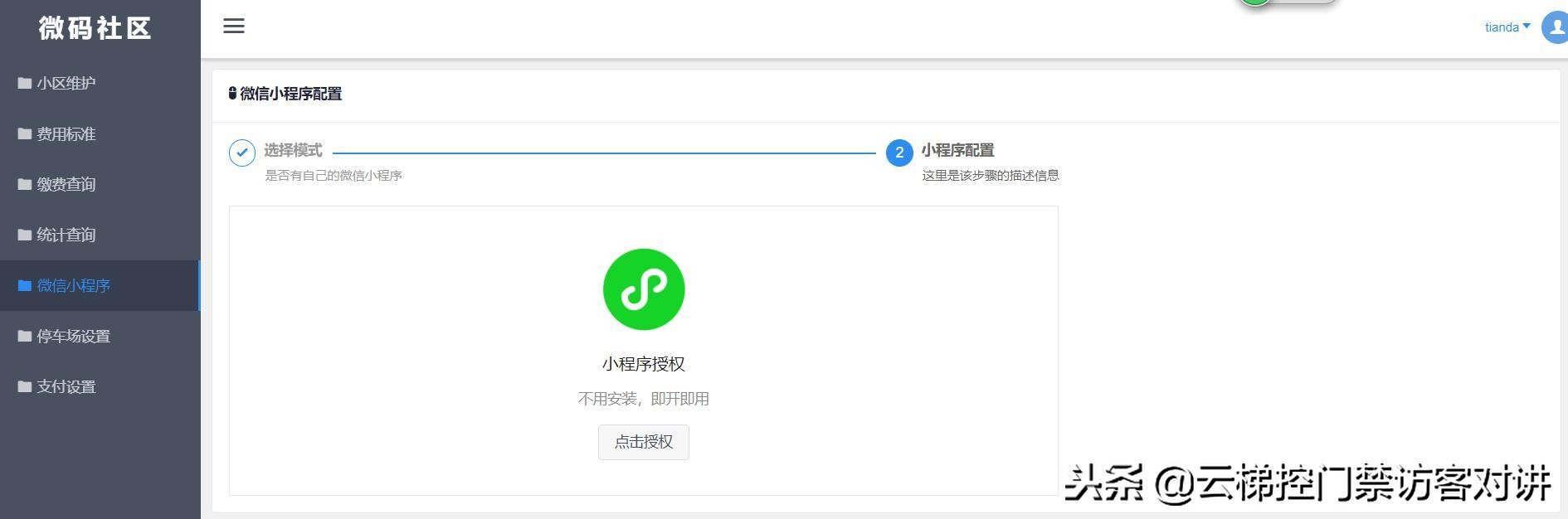The height and width of the screenshot is (519, 1568).
Task: Click the icon before 微信小程序配置 heading
Action: pyautogui.click(x=232, y=94)
